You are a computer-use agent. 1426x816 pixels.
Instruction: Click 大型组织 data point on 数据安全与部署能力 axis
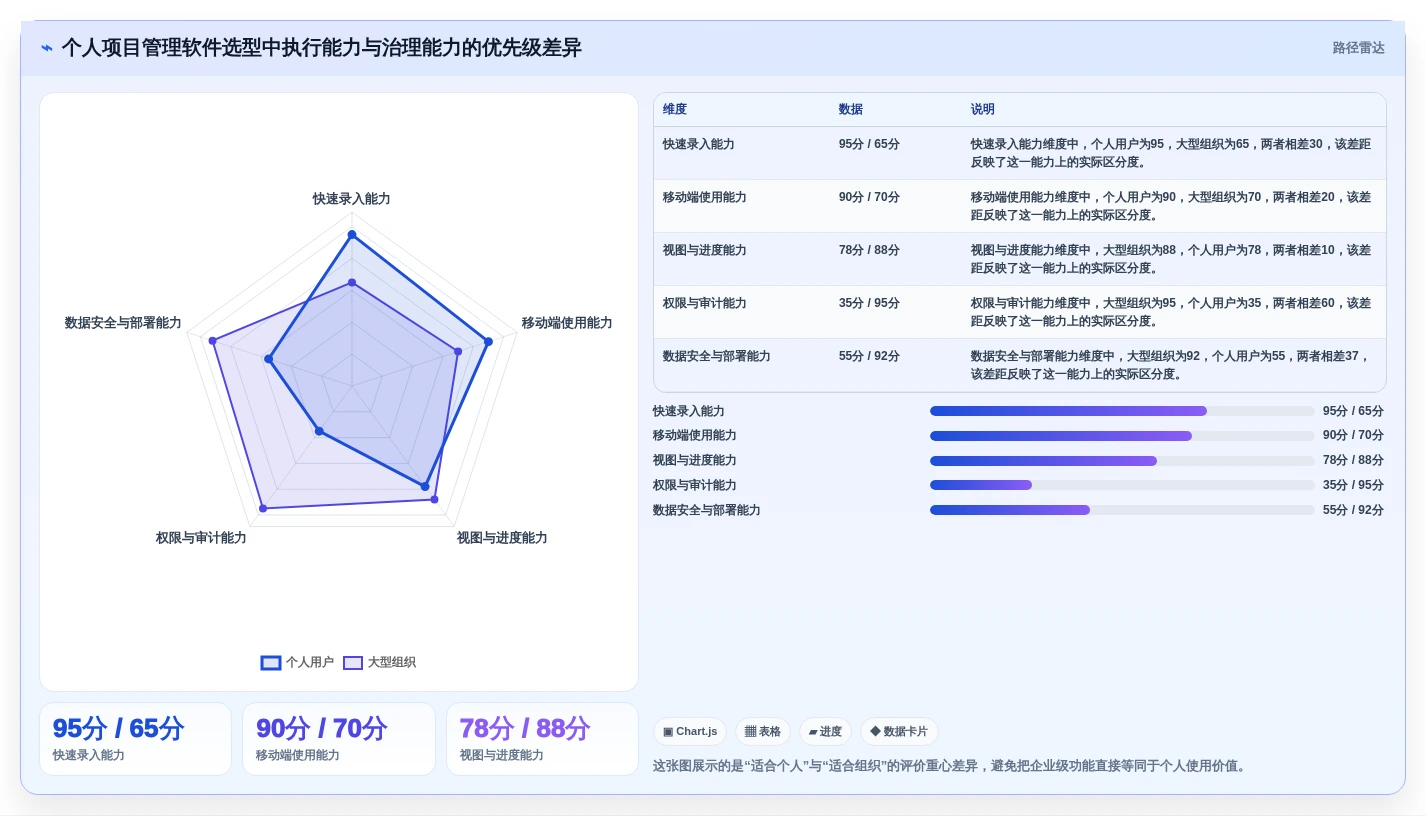click(212, 341)
